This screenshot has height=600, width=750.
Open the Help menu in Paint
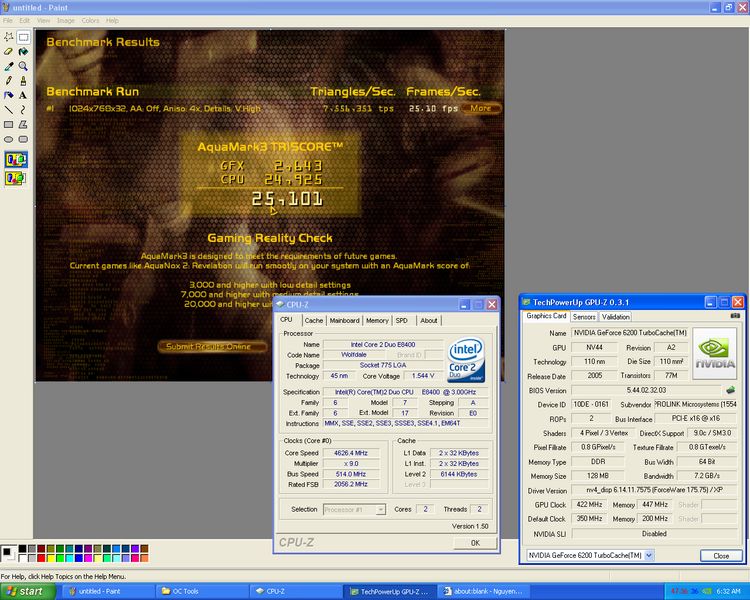click(112, 21)
